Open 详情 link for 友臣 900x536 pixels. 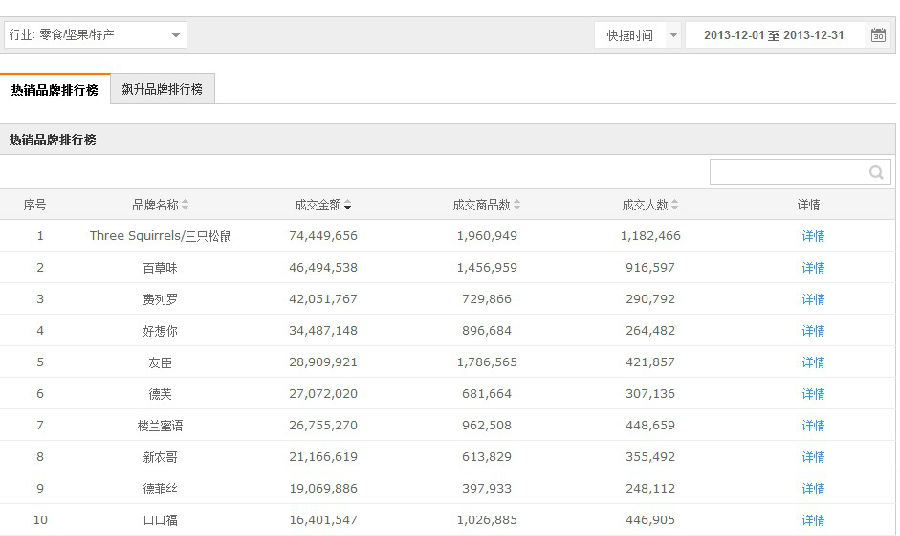coord(813,363)
